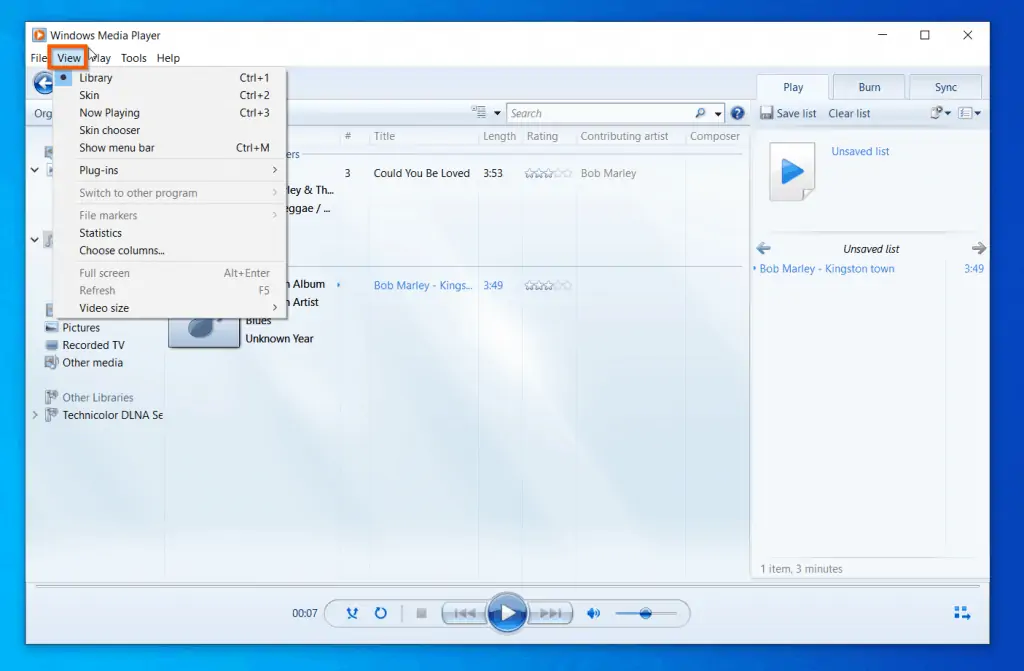The width and height of the screenshot is (1024, 671).
Task: Clear the current playlist with Clear list
Action: click(848, 113)
